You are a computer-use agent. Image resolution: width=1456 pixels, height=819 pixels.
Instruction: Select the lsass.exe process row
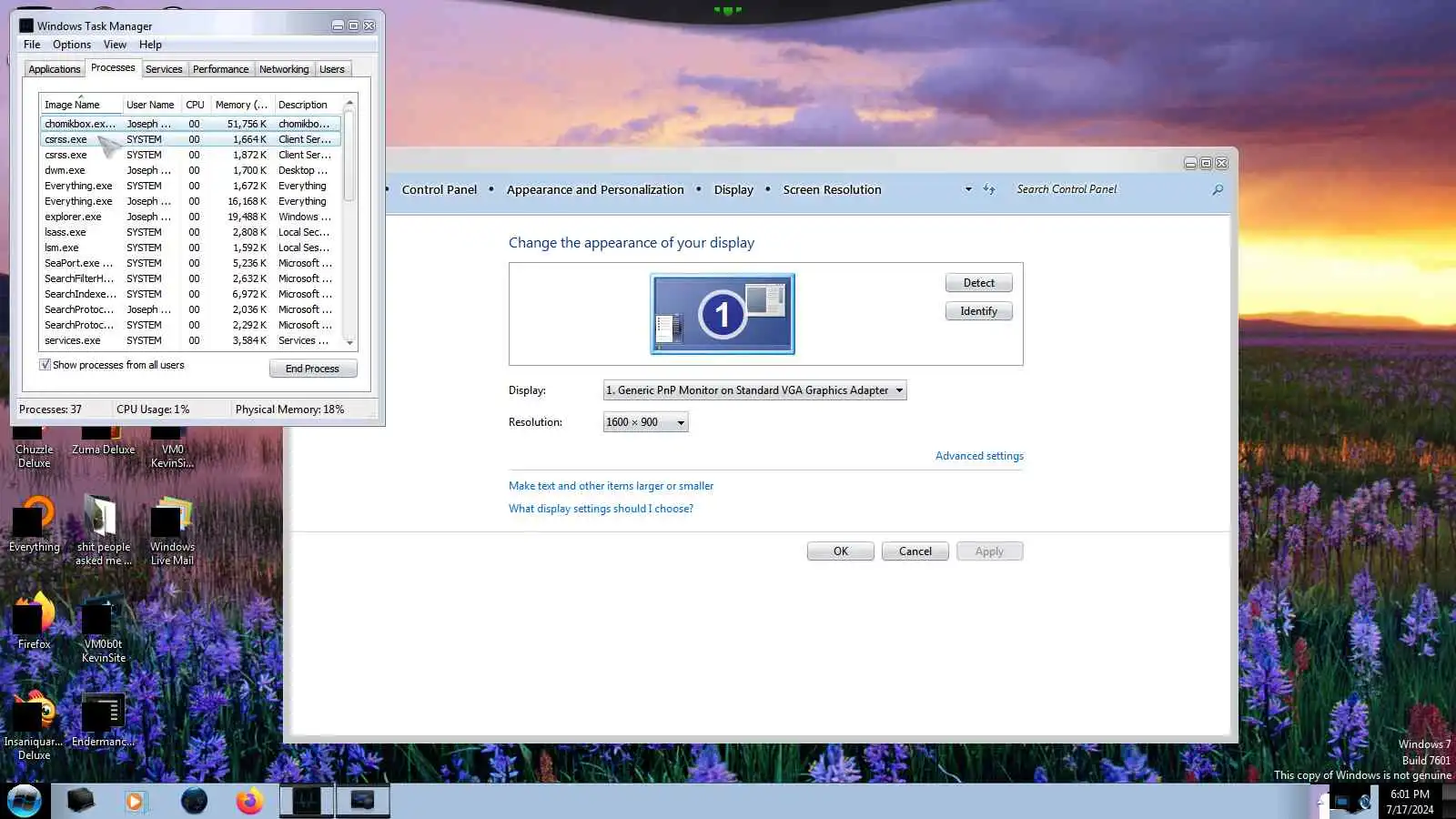click(x=190, y=232)
